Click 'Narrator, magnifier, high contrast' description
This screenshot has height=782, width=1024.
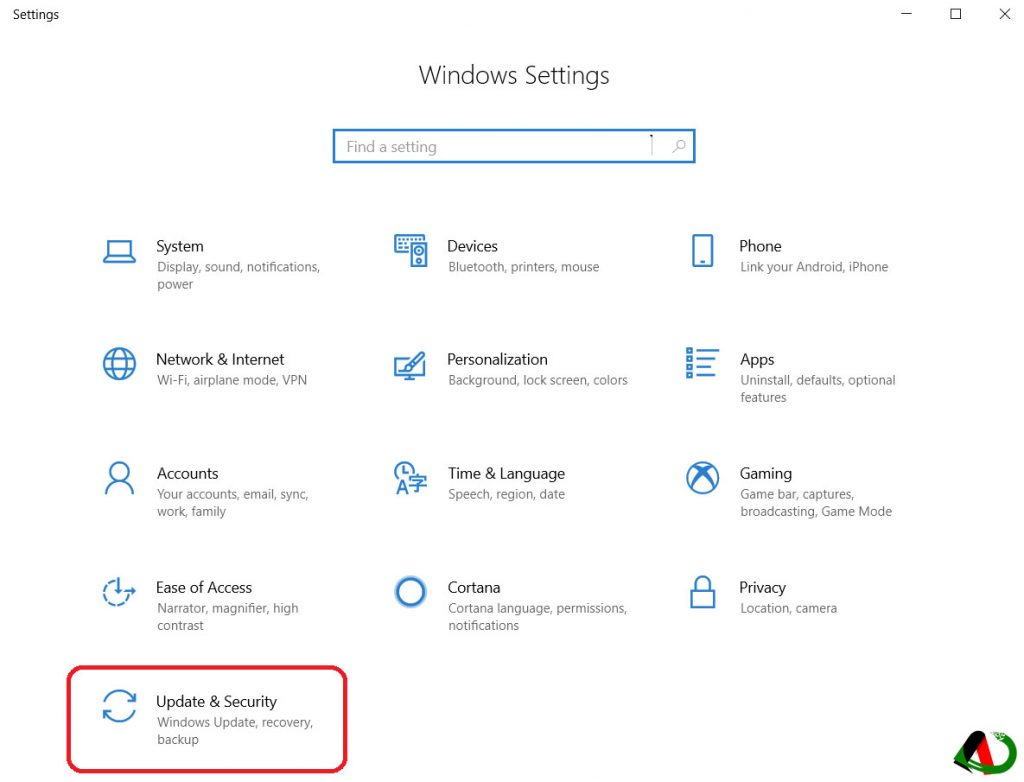pos(227,617)
